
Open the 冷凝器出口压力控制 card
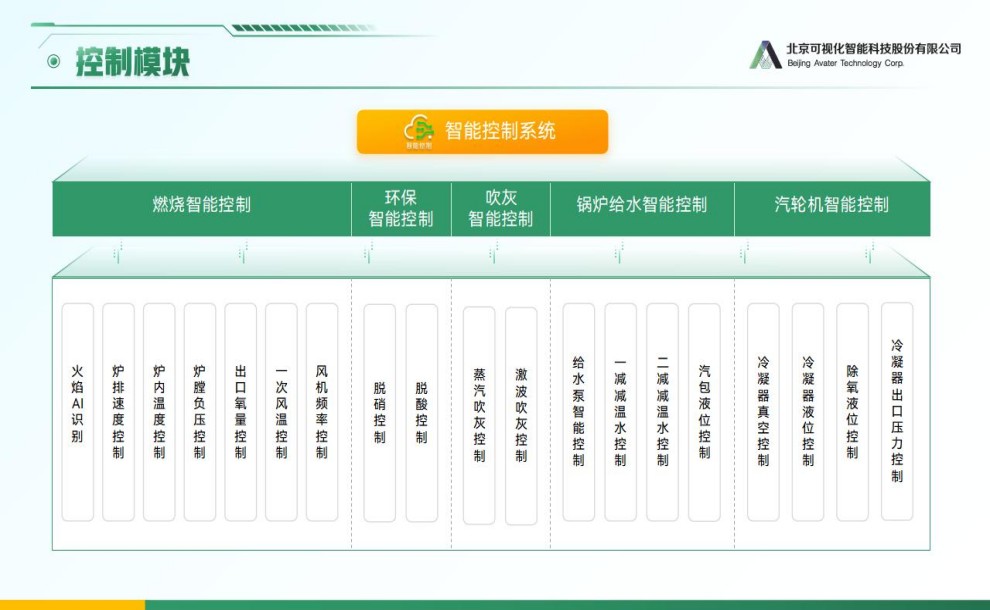click(x=897, y=411)
